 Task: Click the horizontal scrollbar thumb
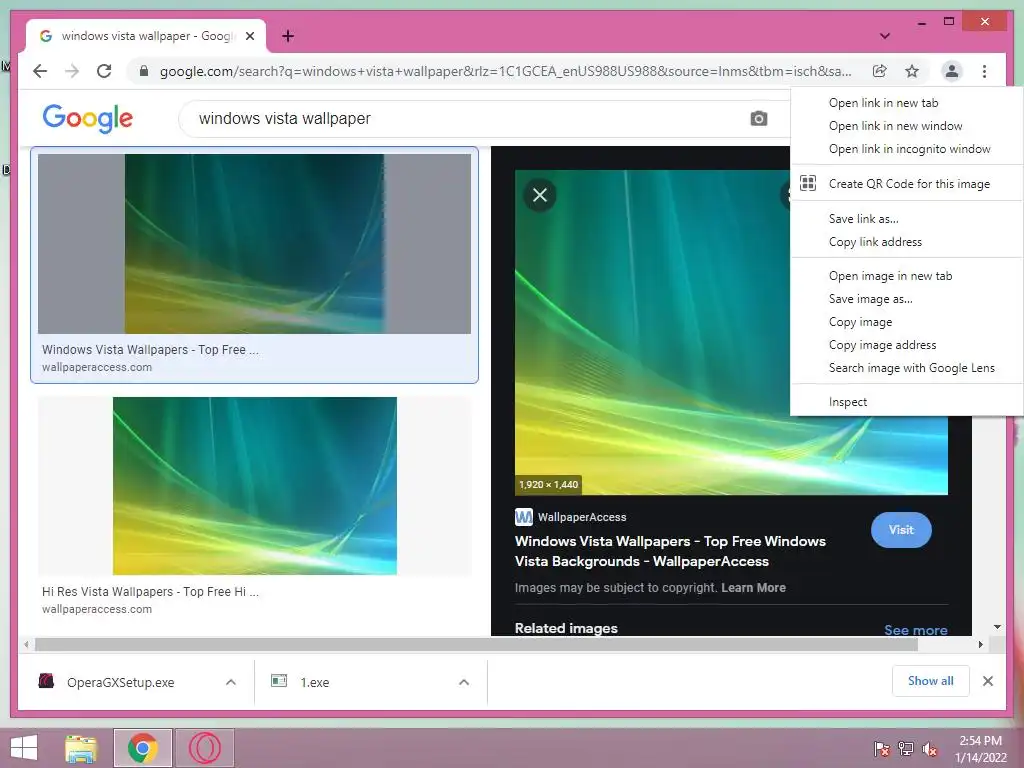[476, 645]
